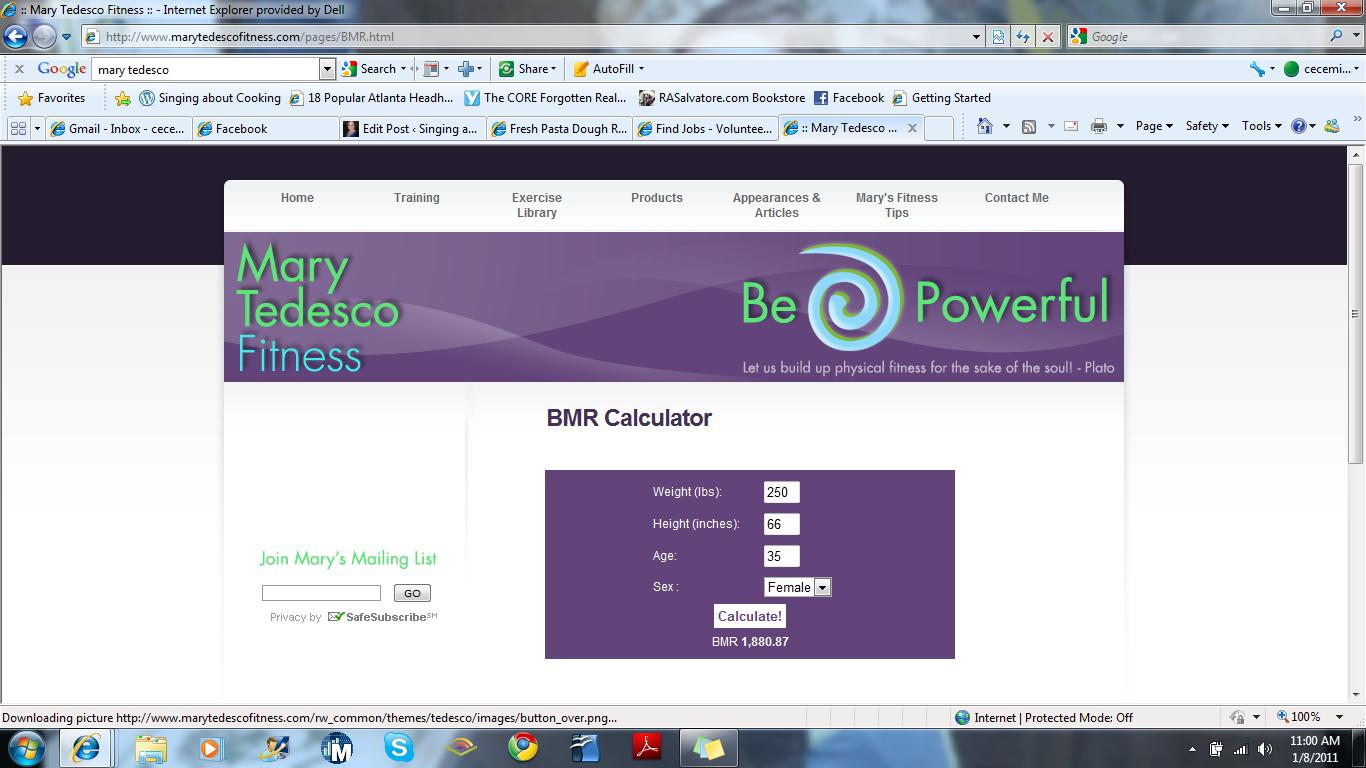1366x768 pixels.
Task: Open the Favorites star button
Action: click(52, 98)
